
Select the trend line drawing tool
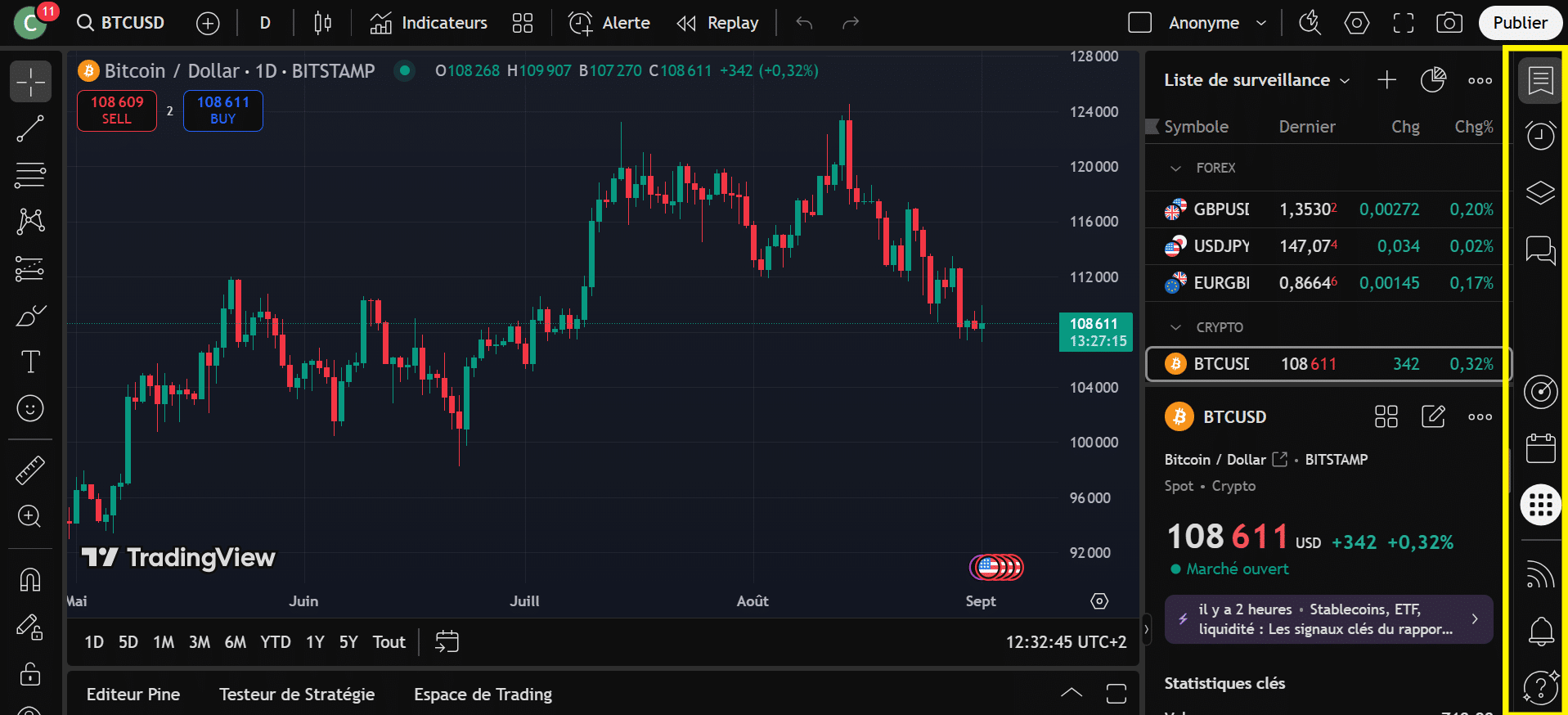coord(30,128)
